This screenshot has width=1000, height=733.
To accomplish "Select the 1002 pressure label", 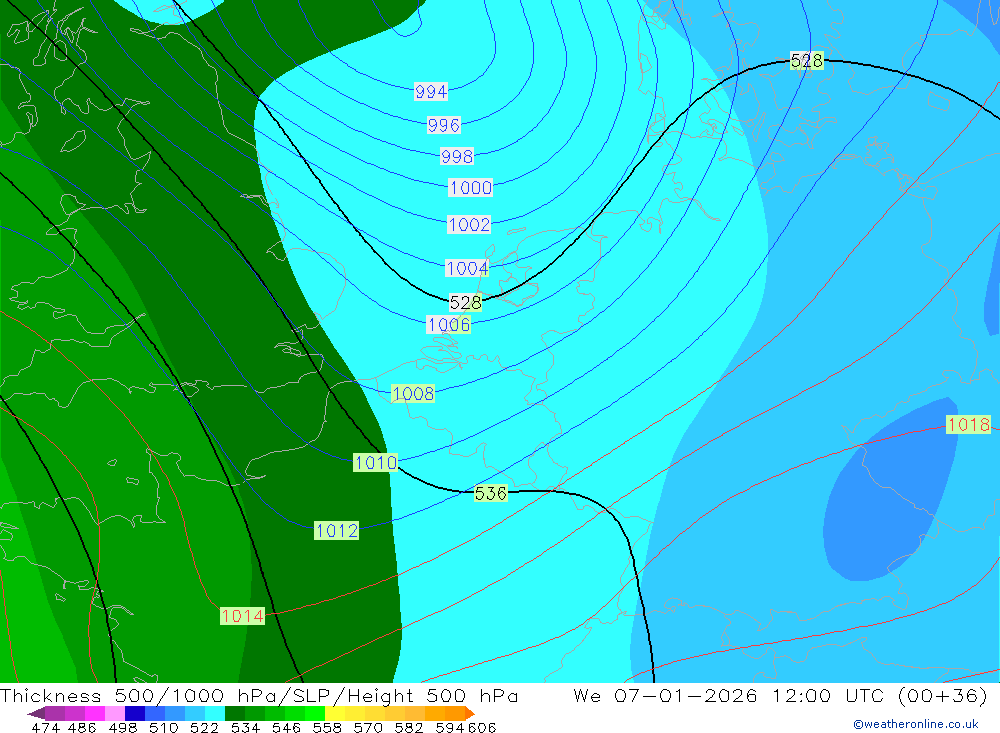I will tap(469, 225).
